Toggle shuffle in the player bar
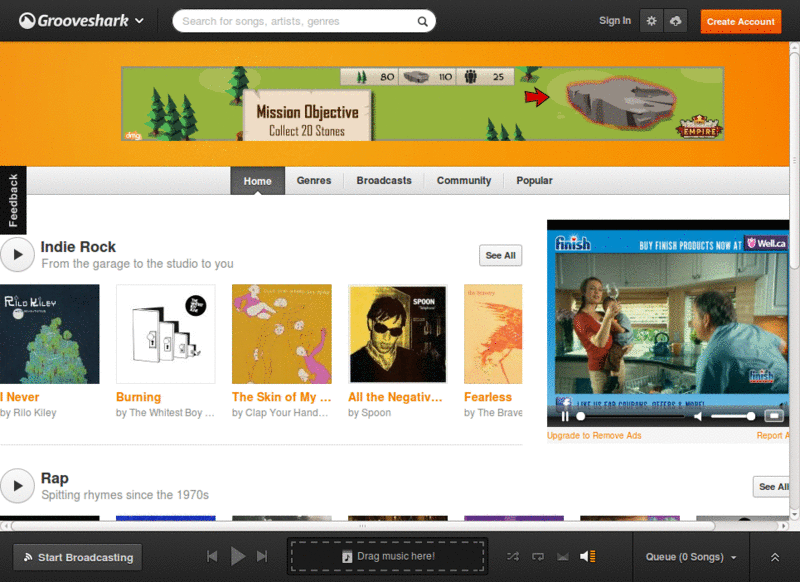 [x=513, y=556]
